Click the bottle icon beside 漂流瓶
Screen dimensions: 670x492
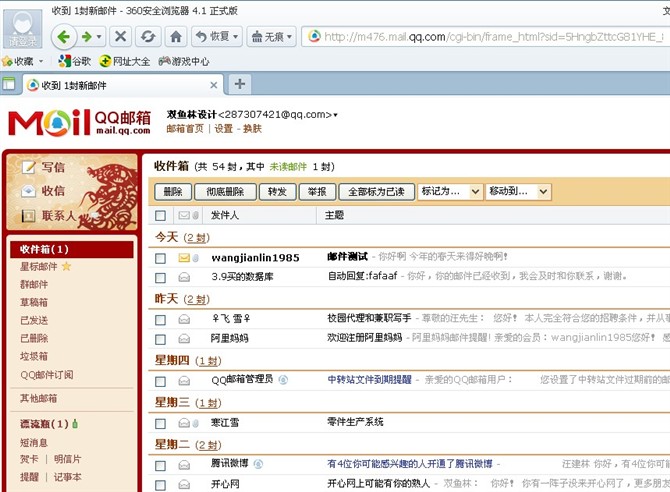(x=75, y=424)
